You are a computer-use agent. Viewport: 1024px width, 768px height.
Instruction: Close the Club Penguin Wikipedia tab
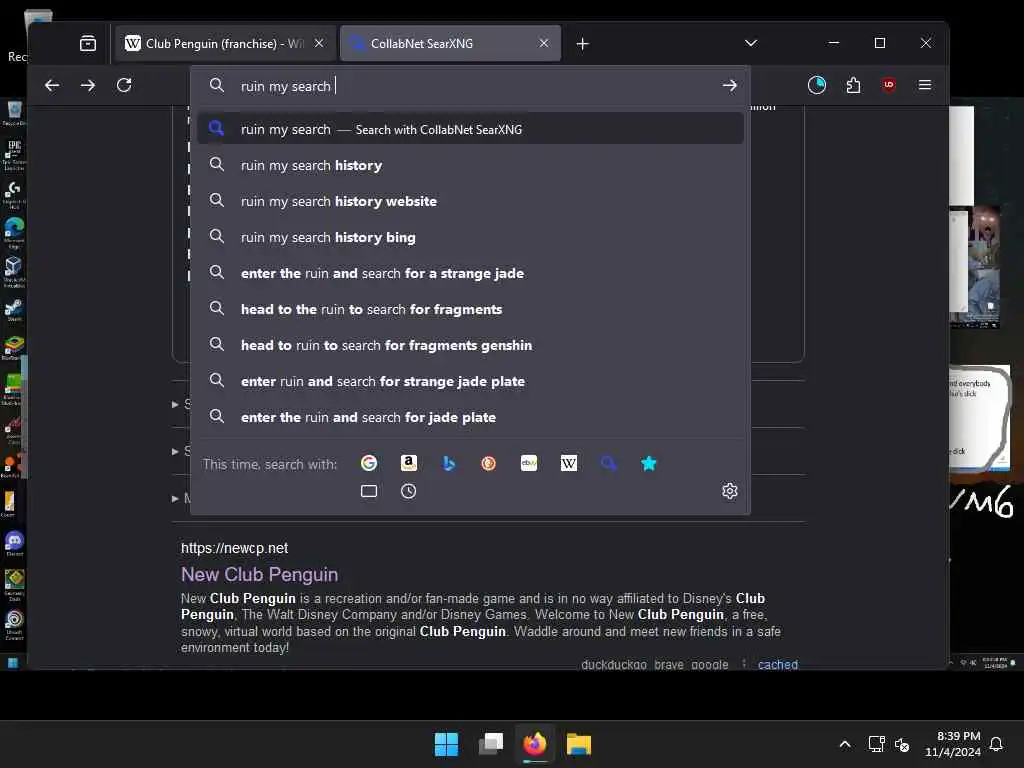[x=319, y=43]
